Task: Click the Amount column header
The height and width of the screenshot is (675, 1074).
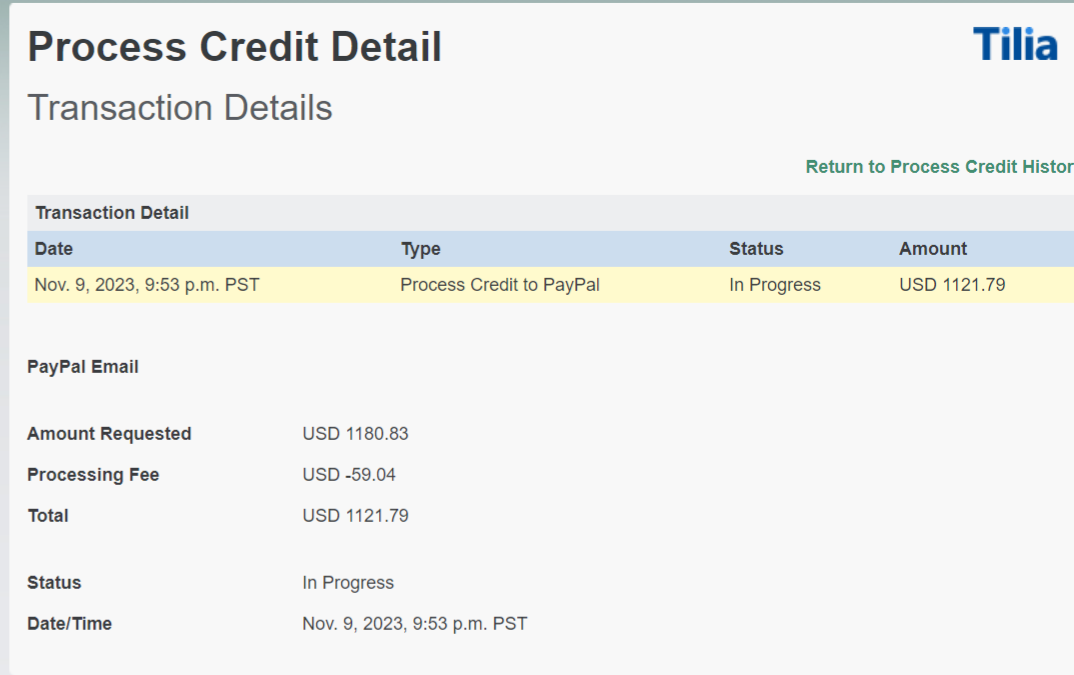Action: pyautogui.click(x=933, y=249)
